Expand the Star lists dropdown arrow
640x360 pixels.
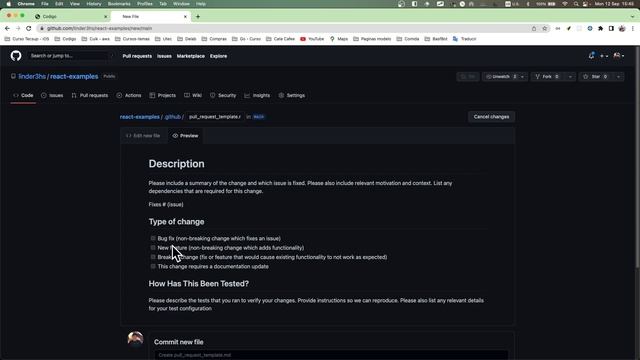pyautogui.click(x=618, y=77)
